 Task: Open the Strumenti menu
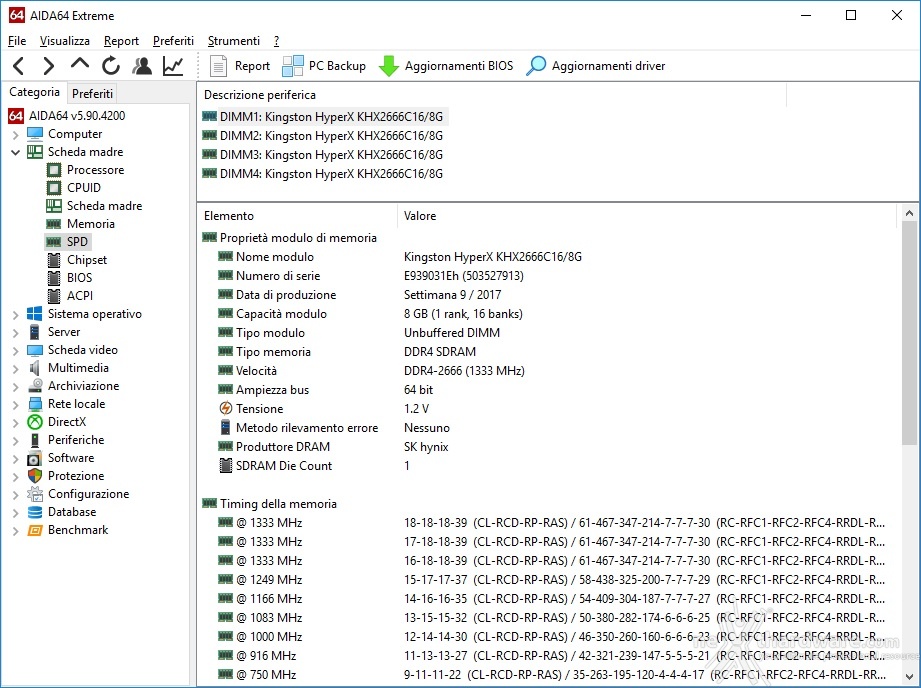click(234, 41)
